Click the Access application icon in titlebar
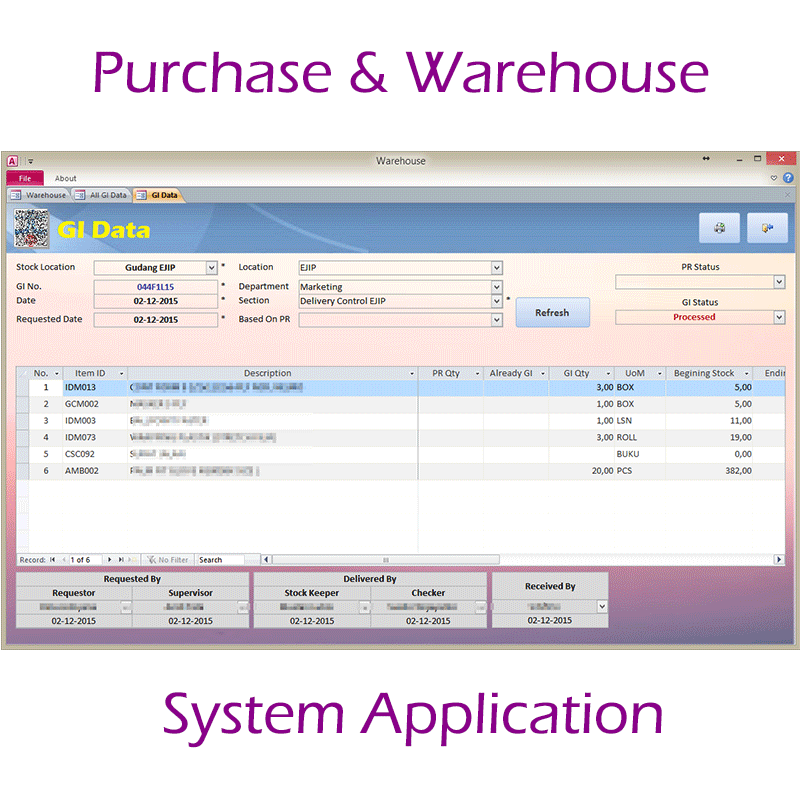800x800 pixels. click(x=11, y=160)
